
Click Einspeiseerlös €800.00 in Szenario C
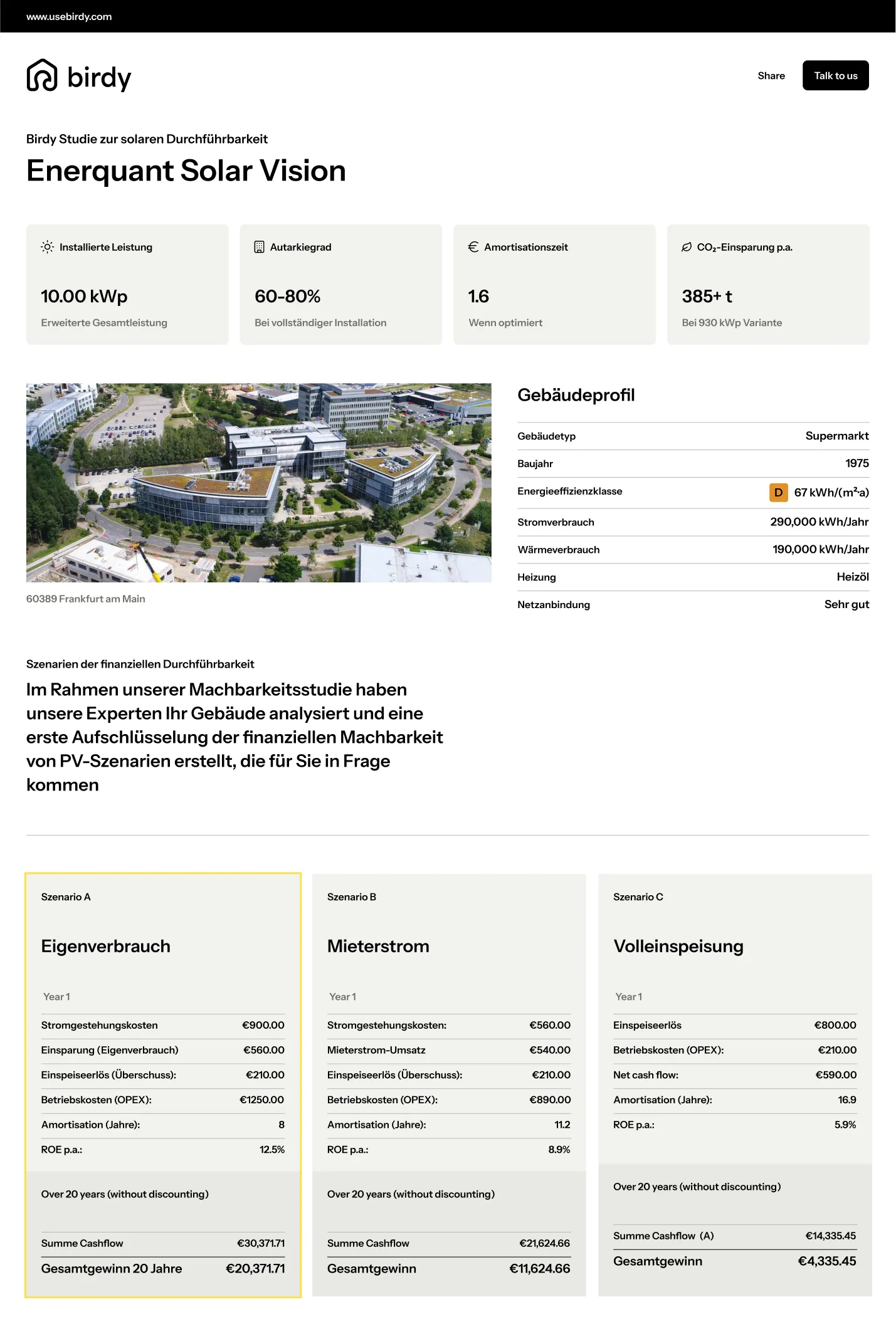coord(735,1025)
